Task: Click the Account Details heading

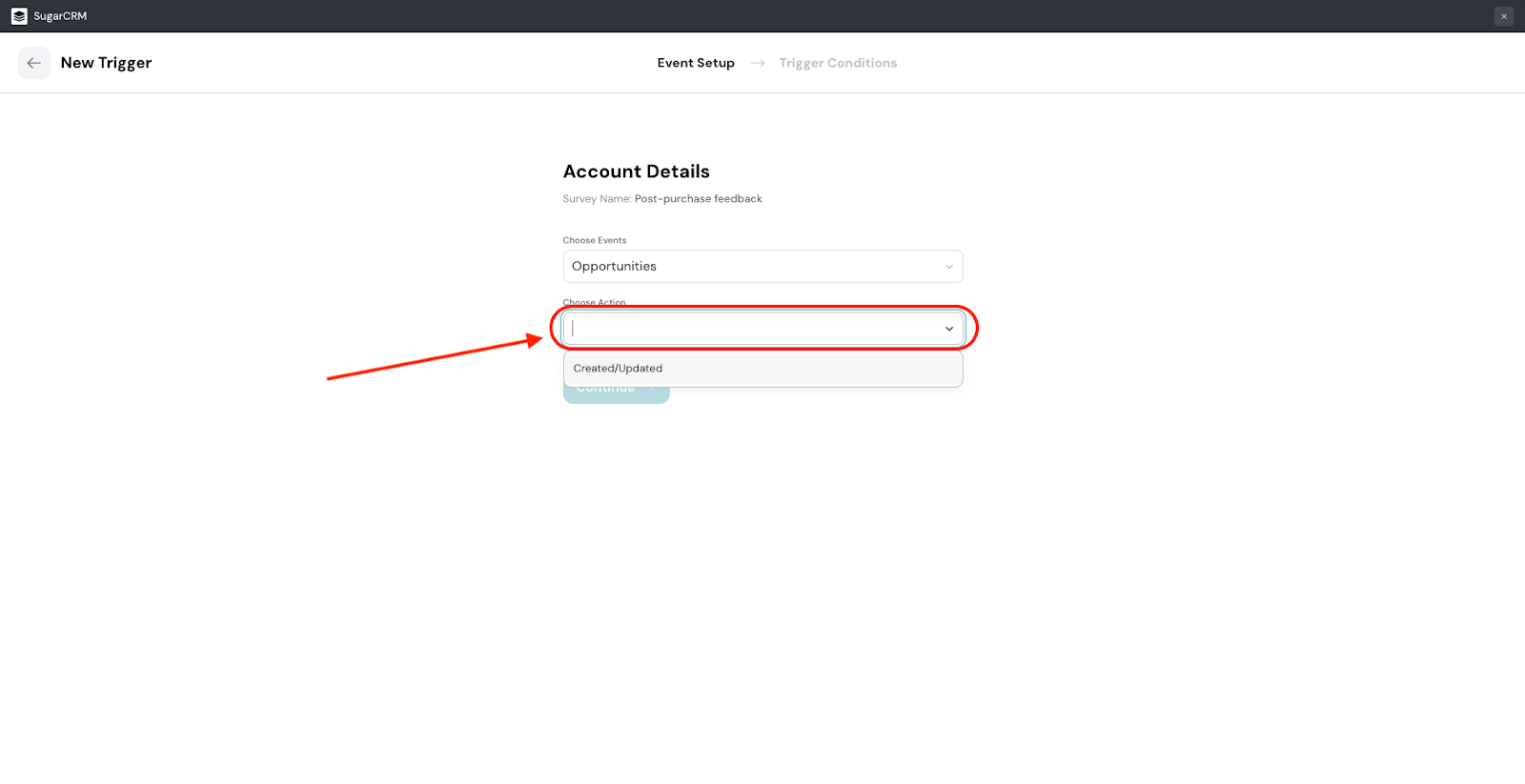Action: [636, 171]
